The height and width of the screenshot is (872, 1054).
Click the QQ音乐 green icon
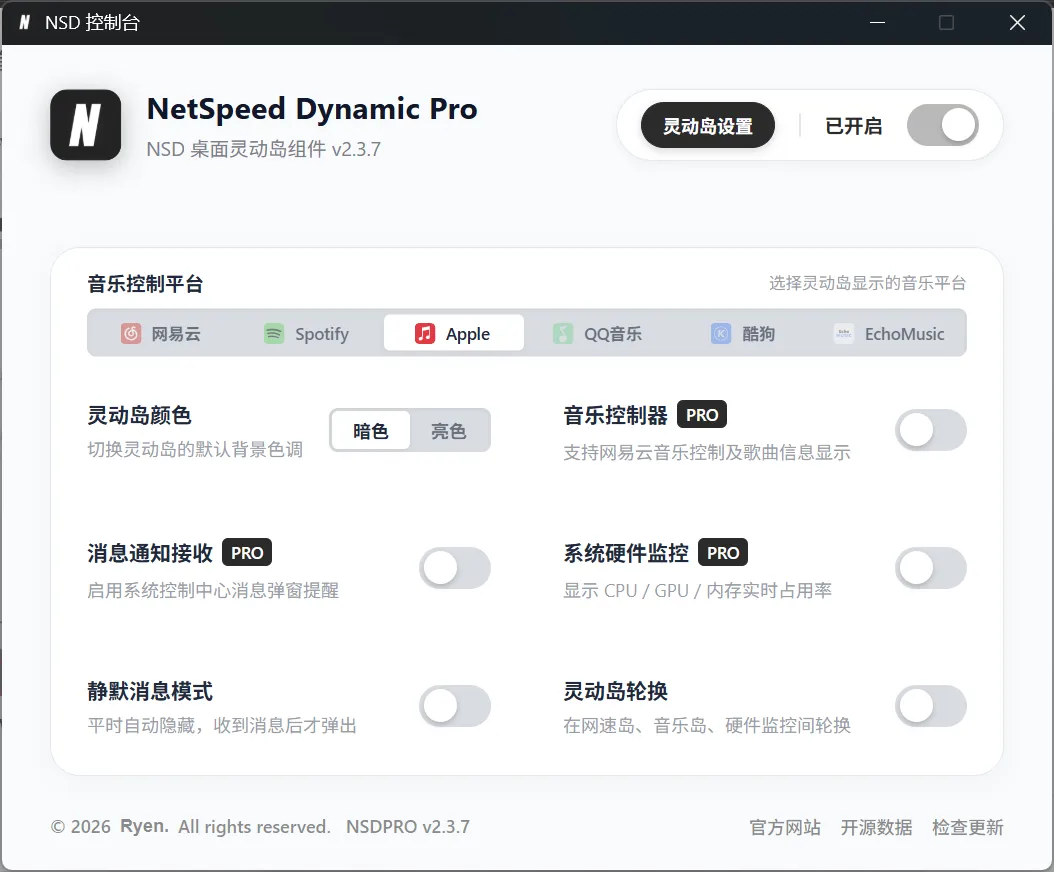click(x=563, y=333)
